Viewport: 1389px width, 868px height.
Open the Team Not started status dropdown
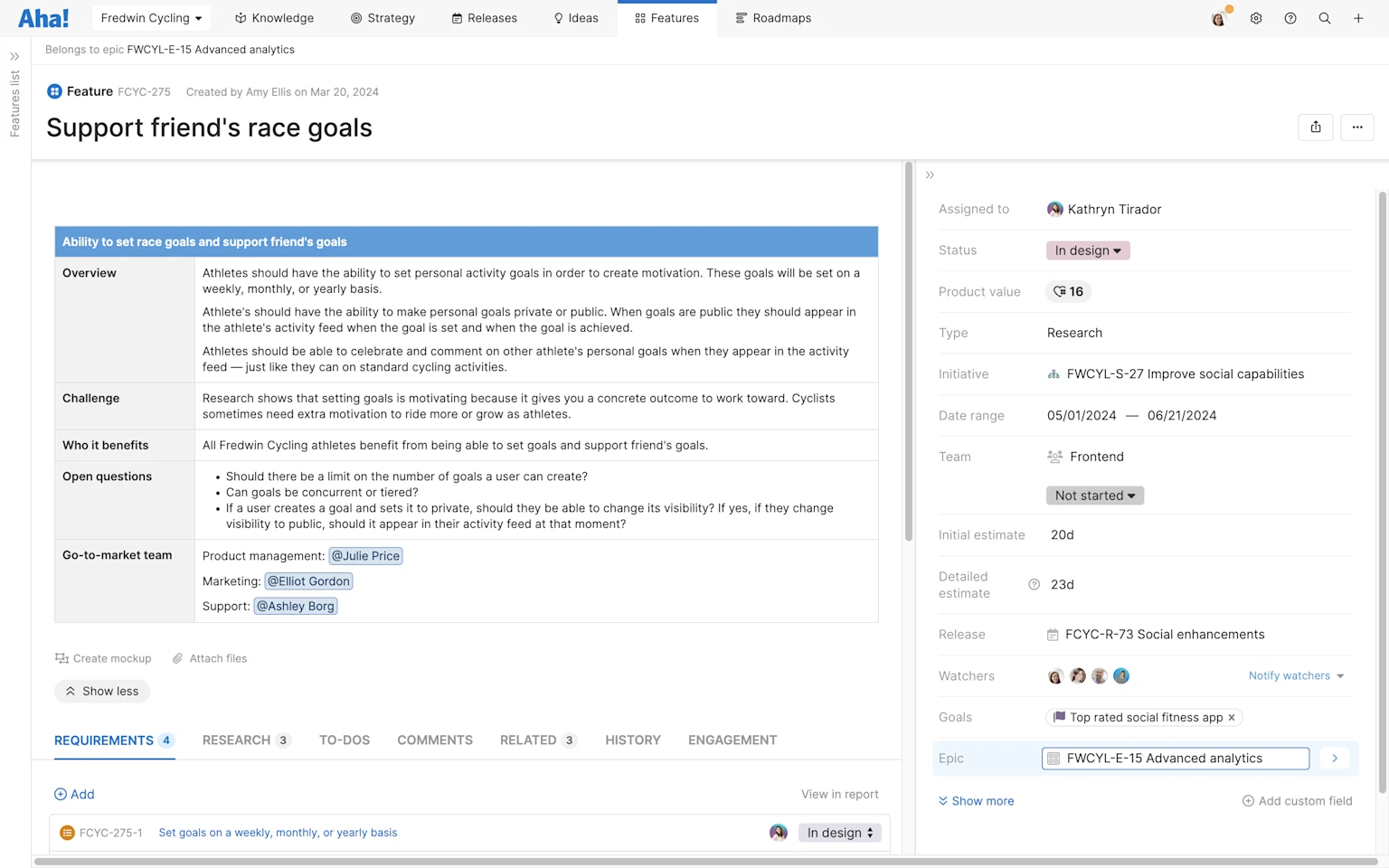[1094, 495]
